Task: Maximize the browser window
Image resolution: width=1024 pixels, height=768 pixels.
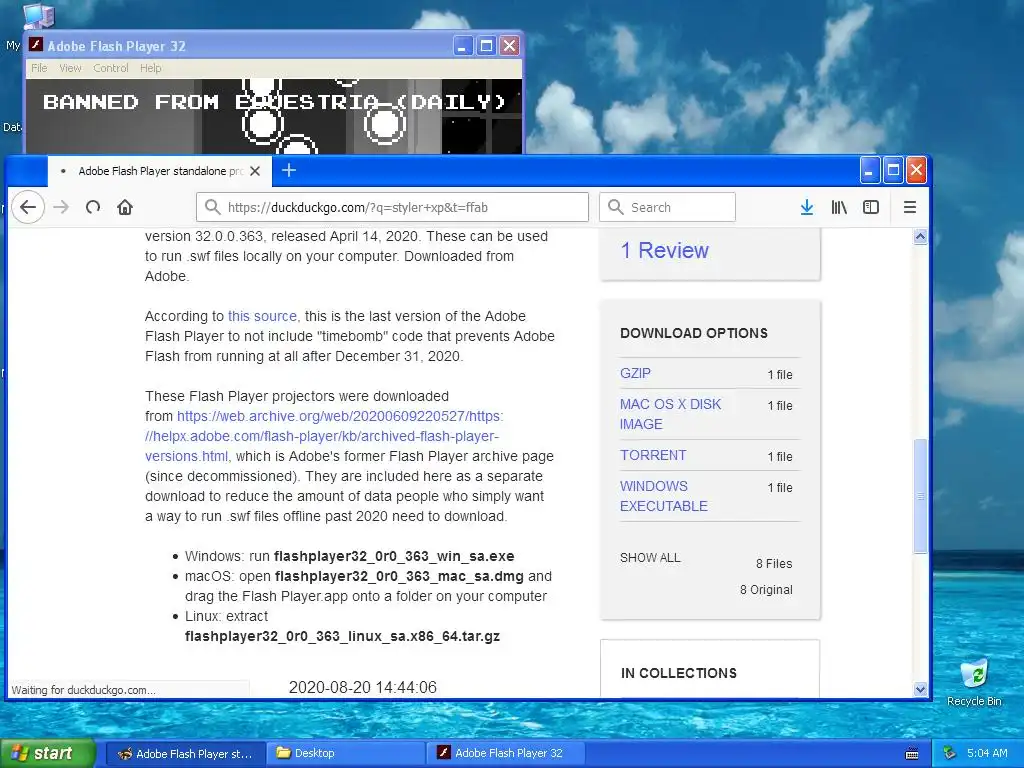Action: pyautogui.click(x=893, y=170)
